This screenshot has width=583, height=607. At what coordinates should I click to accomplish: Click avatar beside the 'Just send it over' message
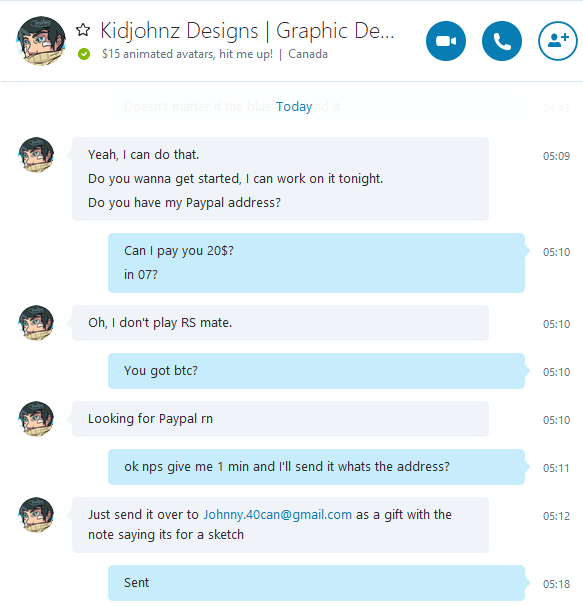click(x=36, y=514)
